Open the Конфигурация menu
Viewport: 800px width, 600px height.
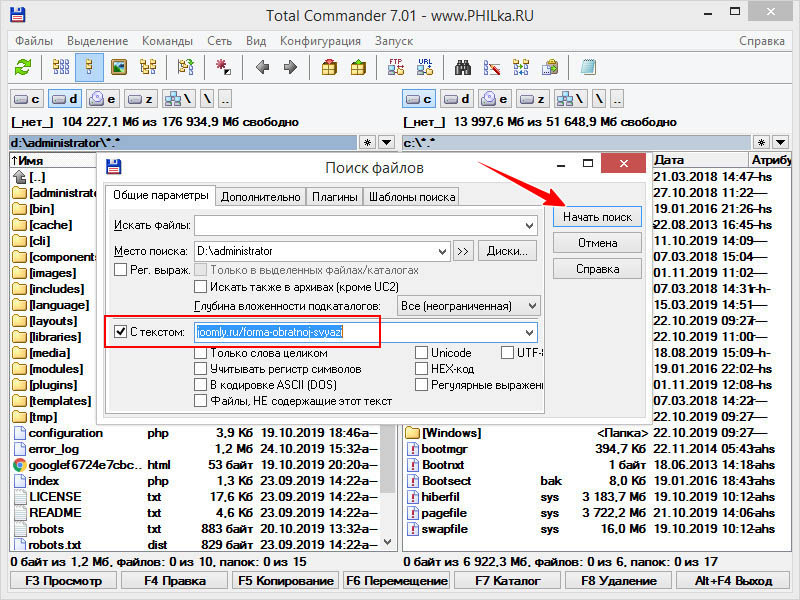point(320,41)
